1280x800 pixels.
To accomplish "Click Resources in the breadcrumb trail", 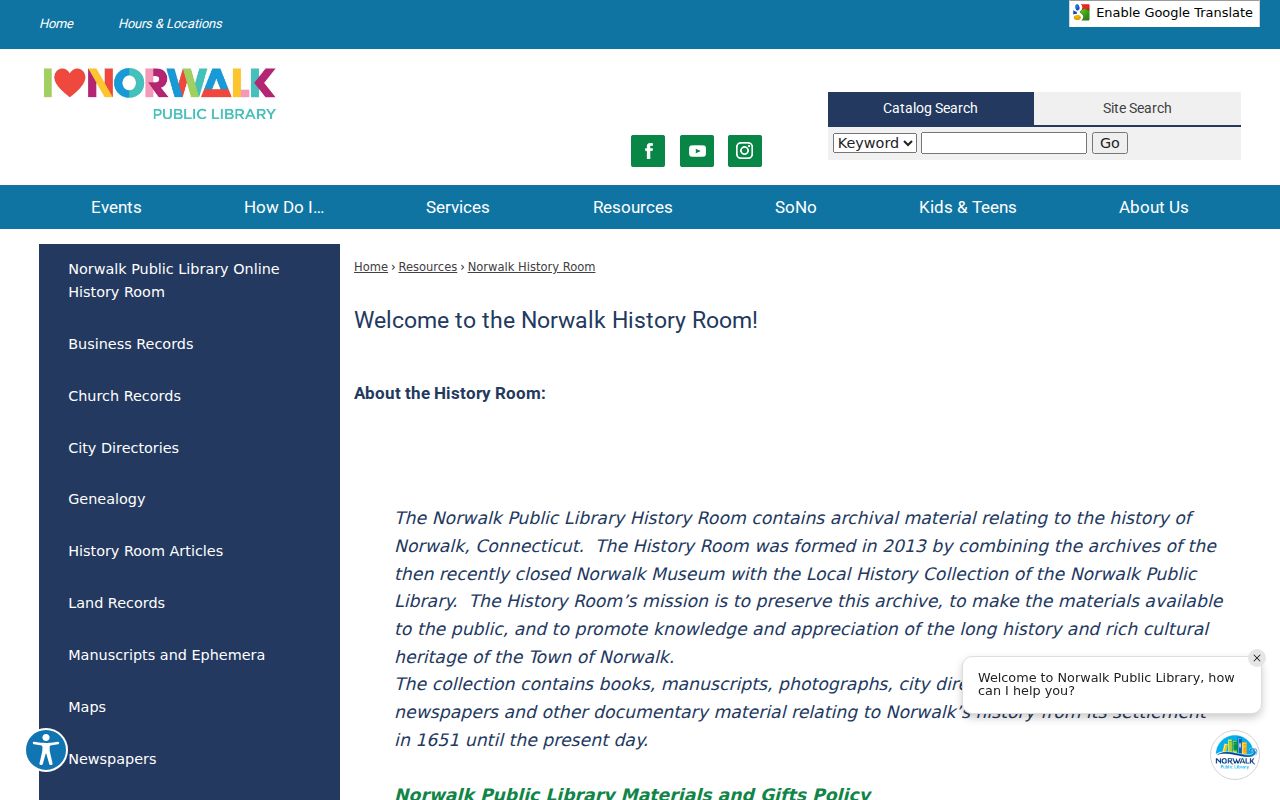I will click(x=428, y=267).
